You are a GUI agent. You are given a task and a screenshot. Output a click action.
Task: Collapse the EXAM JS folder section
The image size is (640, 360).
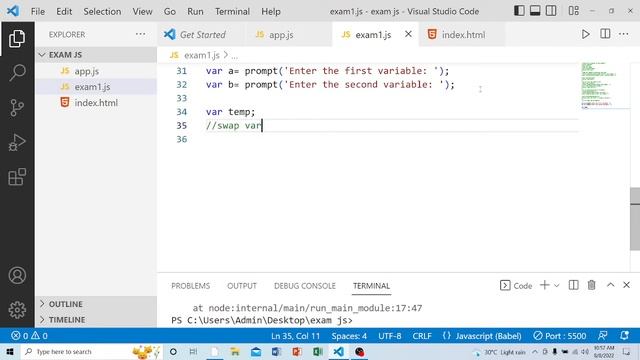96,55
